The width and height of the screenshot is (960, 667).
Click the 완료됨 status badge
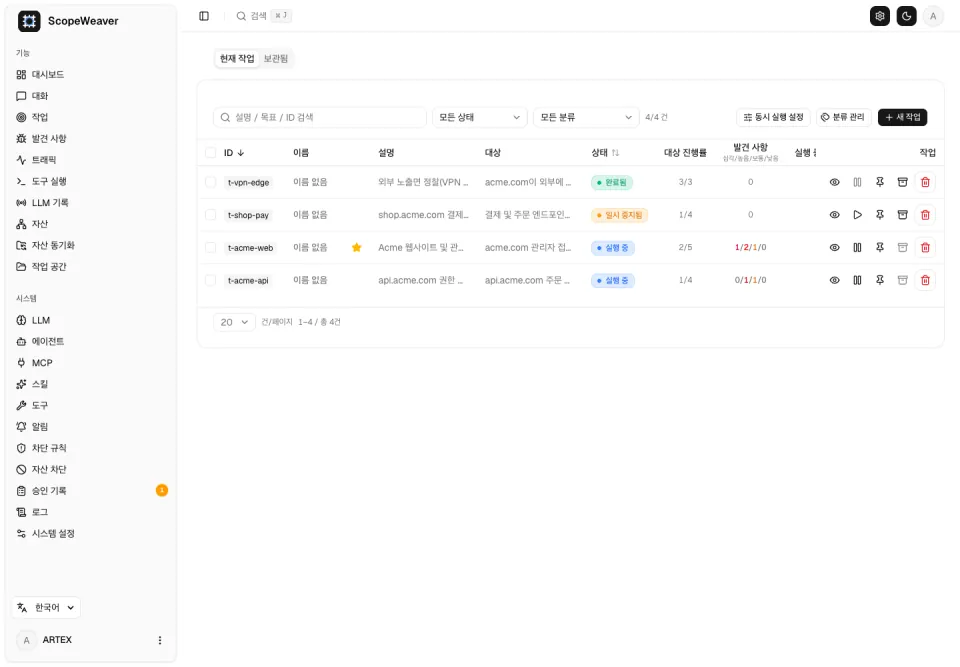[612, 183]
